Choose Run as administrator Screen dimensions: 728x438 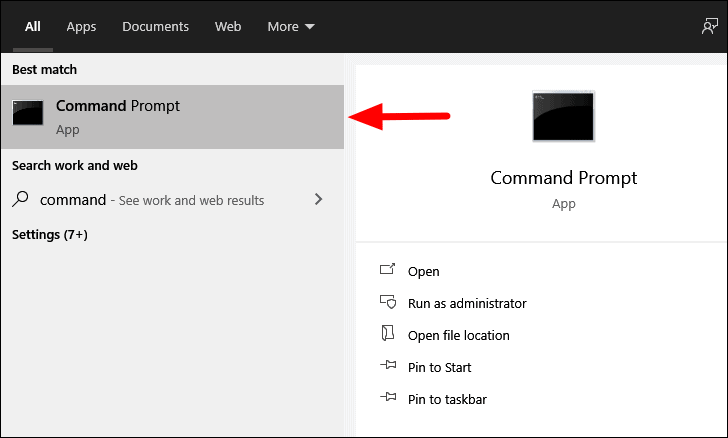467,303
